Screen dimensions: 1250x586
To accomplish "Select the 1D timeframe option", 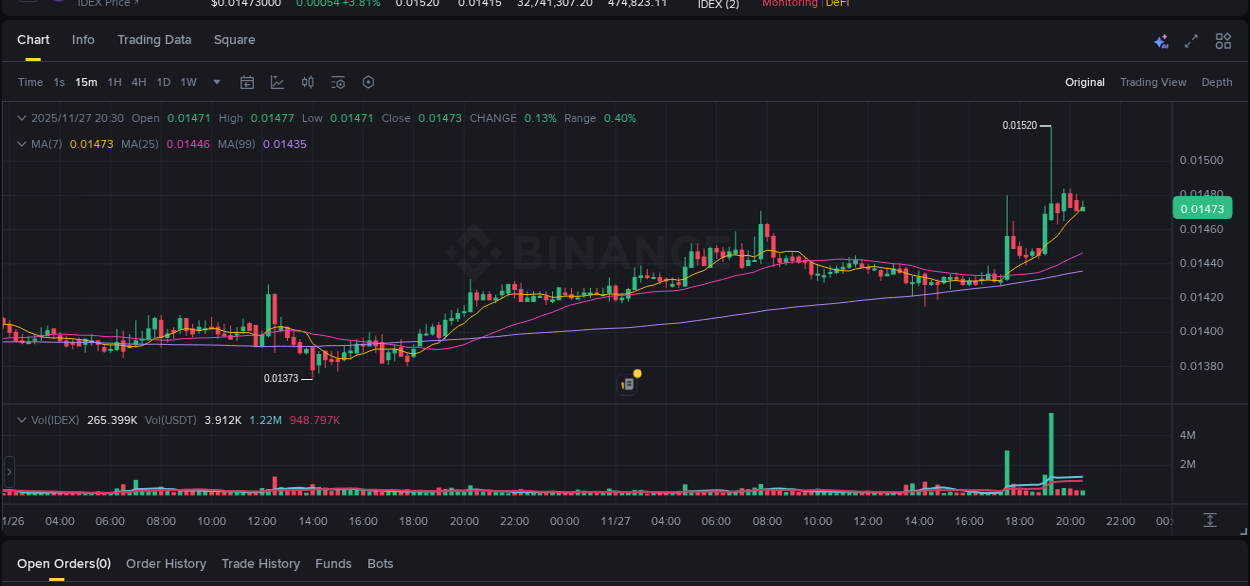I will (163, 82).
